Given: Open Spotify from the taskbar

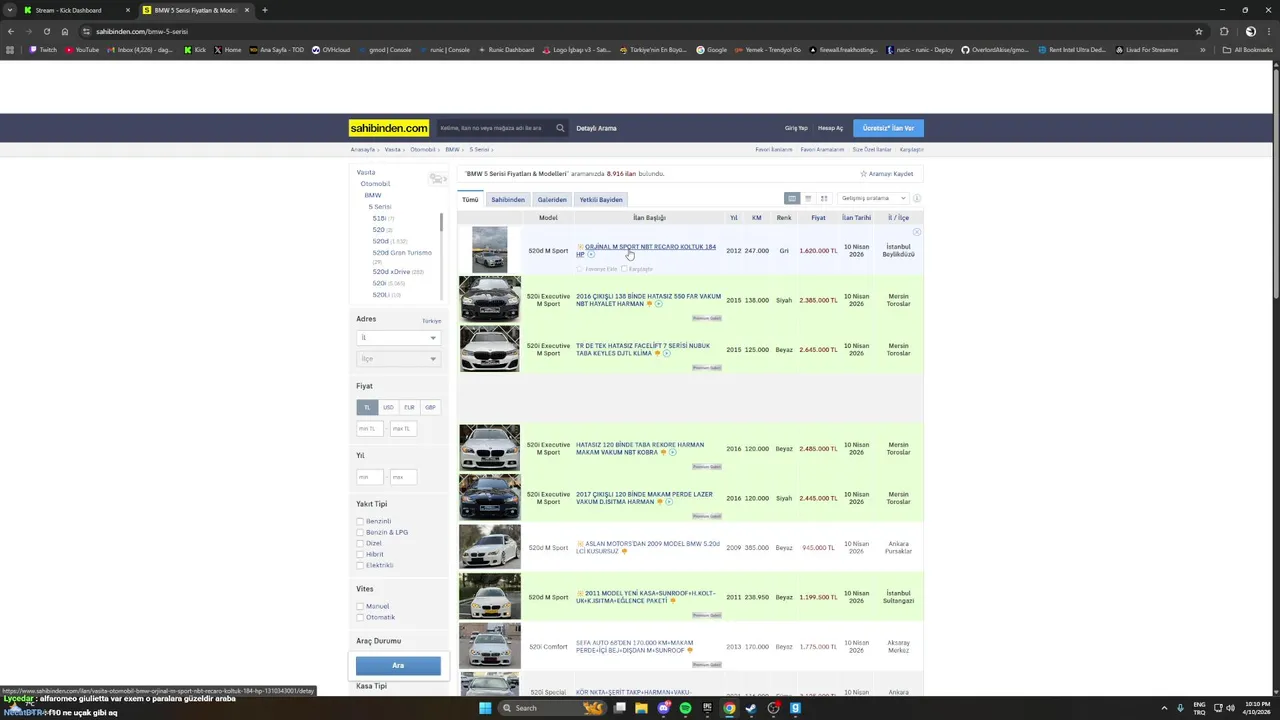Looking at the screenshot, I should click(685, 708).
